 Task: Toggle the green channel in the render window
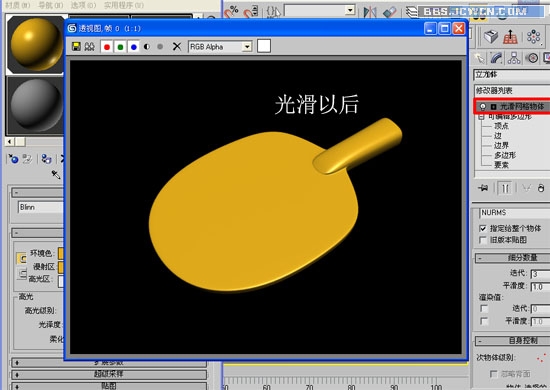pos(120,47)
